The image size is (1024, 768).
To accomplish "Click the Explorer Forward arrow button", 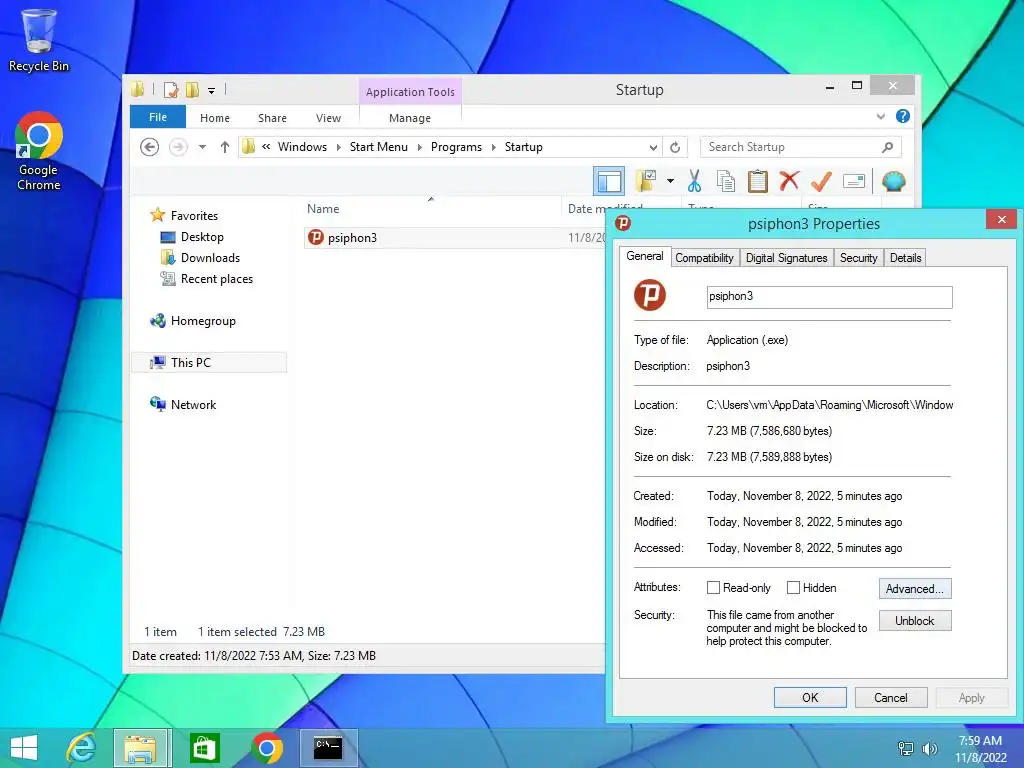I will (x=178, y=147).
